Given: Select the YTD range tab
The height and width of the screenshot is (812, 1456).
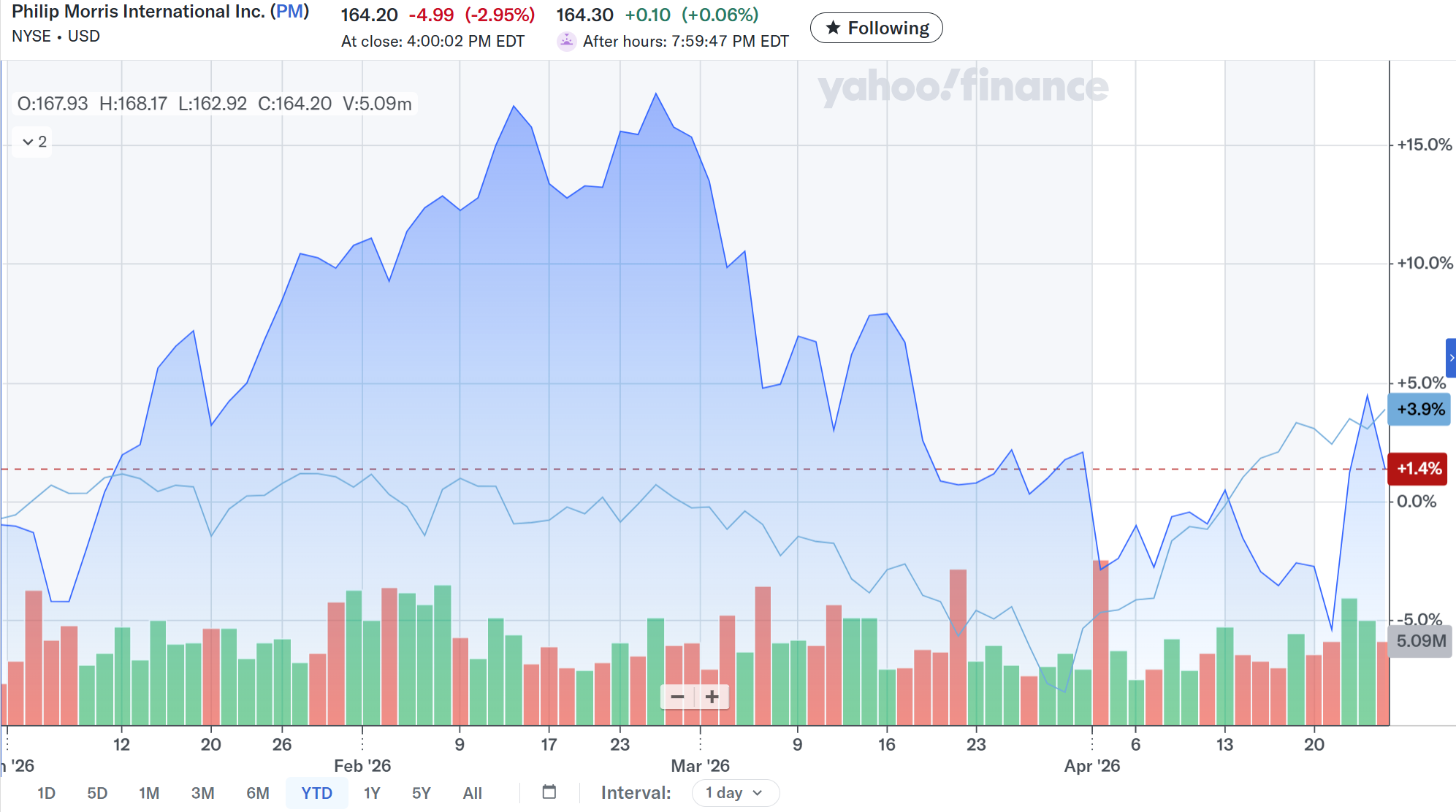Looking at the screenshot, I should click(316, 793).
